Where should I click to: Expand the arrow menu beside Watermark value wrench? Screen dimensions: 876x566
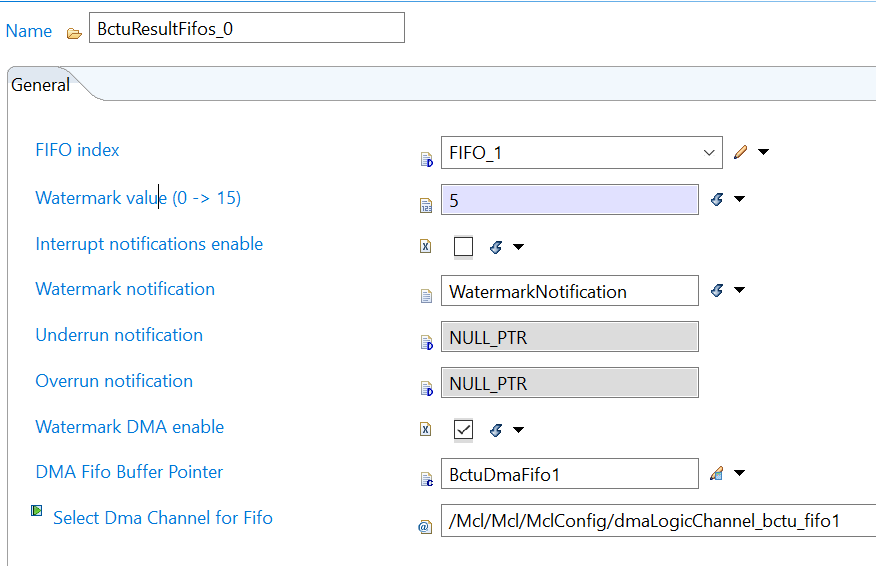pos(740,199)
